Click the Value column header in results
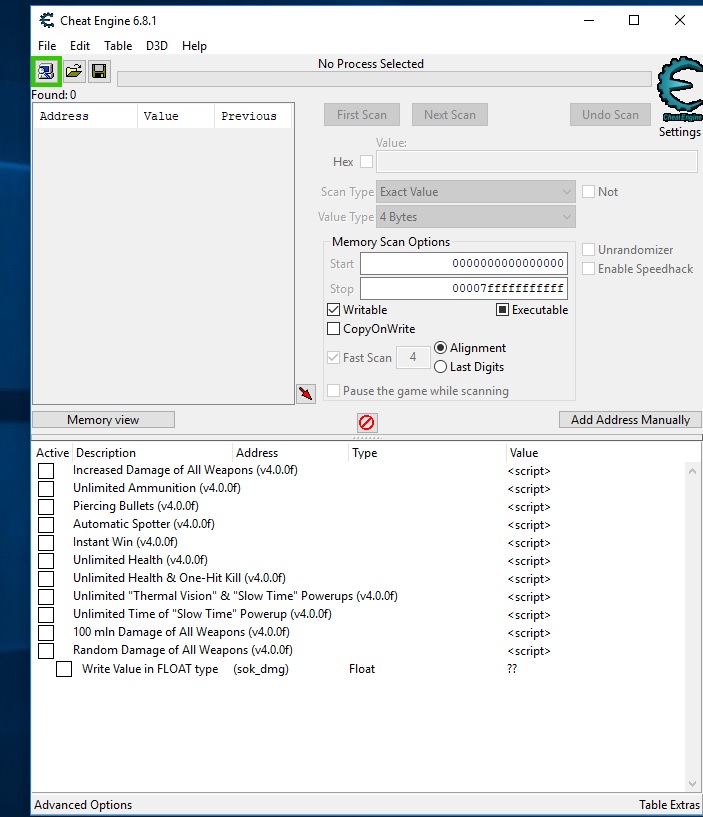 [x=176, y=116]
